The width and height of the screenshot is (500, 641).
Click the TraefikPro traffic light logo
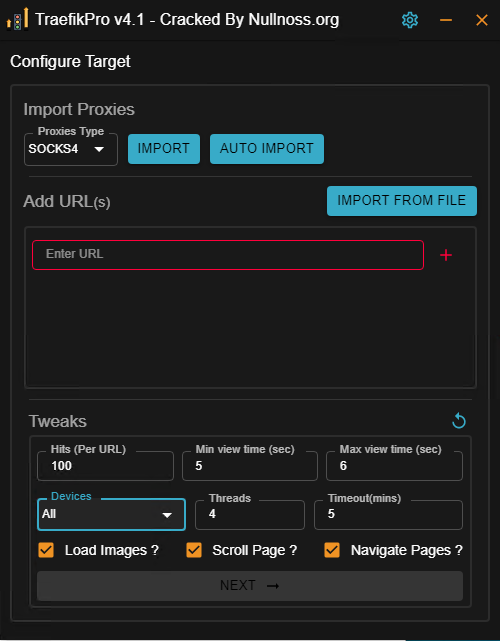[17, 19]
